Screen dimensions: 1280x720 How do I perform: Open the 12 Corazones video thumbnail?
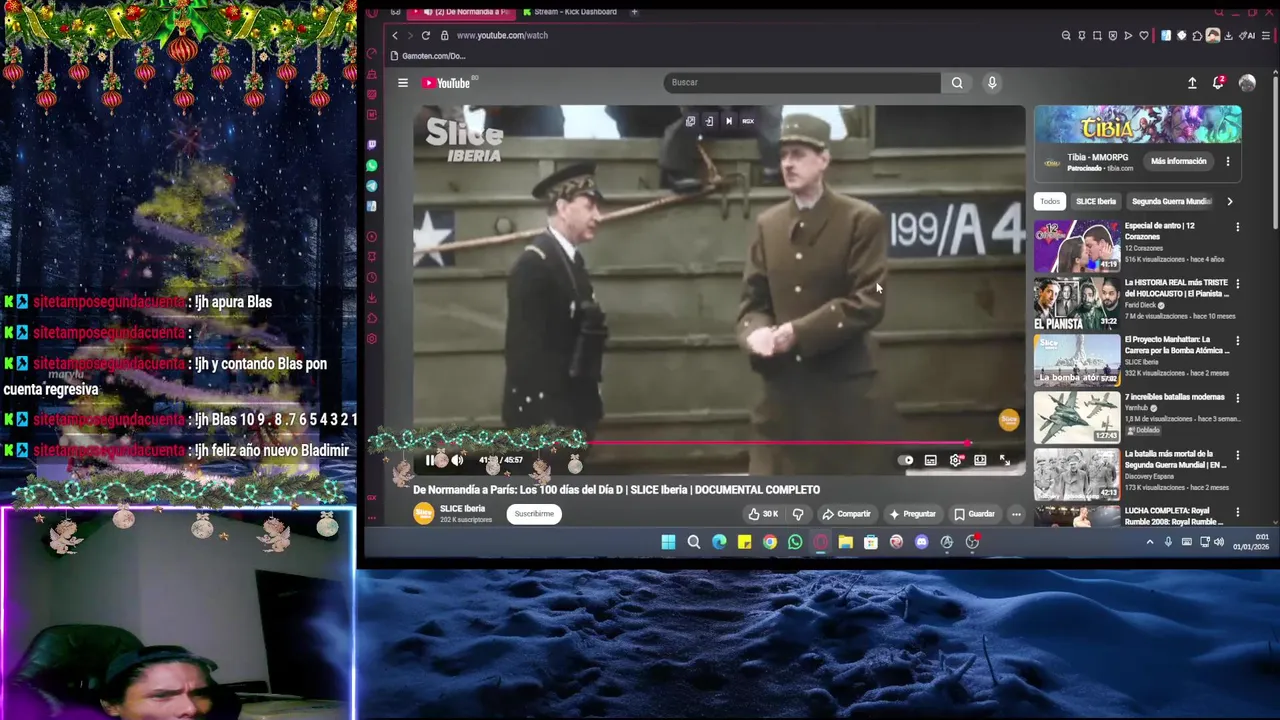tap(1077, 246)
